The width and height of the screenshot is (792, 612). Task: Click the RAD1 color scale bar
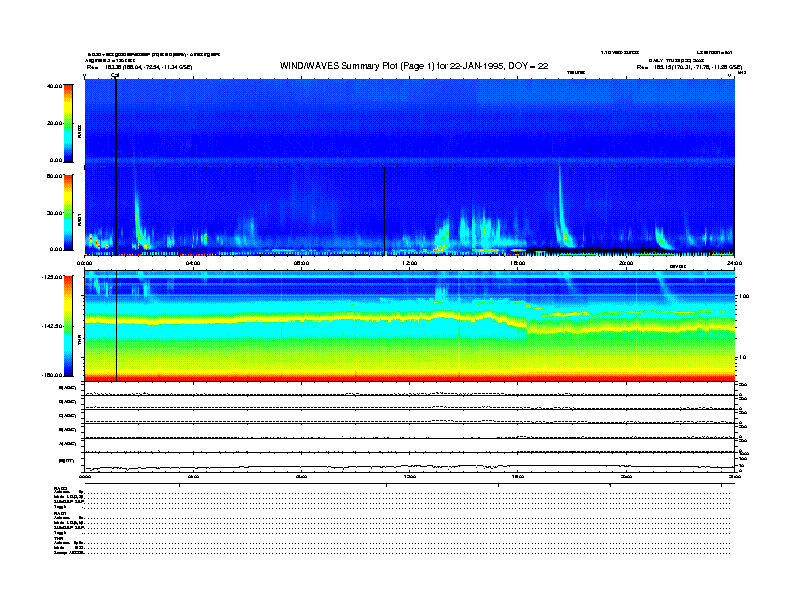[x=68, y=212]
